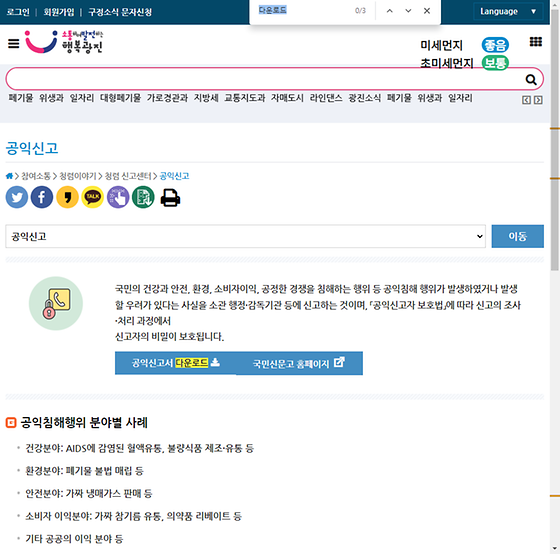
Task: Open 구정소식 문자신청
Action: tap(120, 12)
